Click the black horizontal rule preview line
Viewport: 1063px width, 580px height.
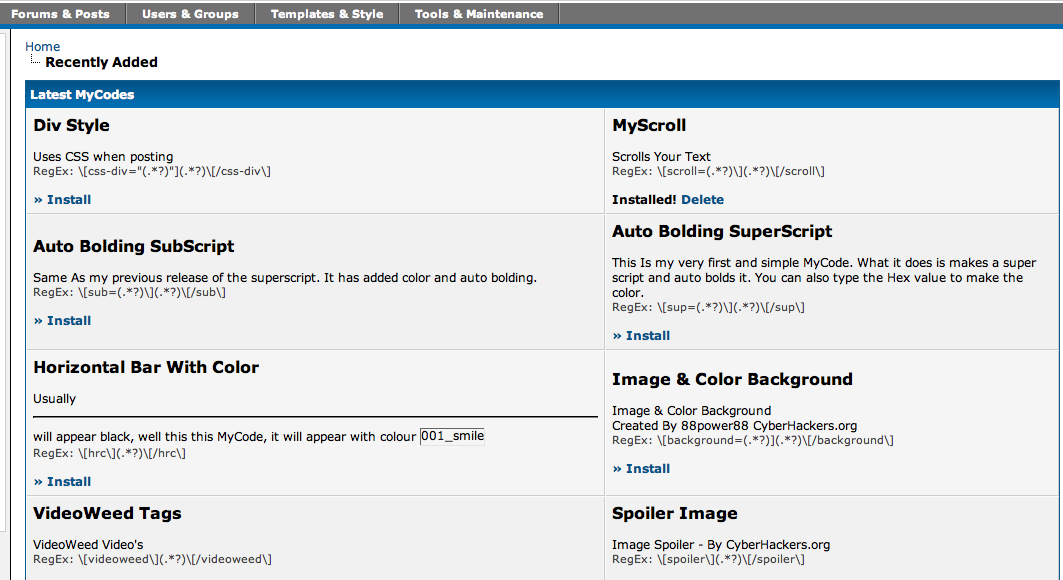(315, 416)
